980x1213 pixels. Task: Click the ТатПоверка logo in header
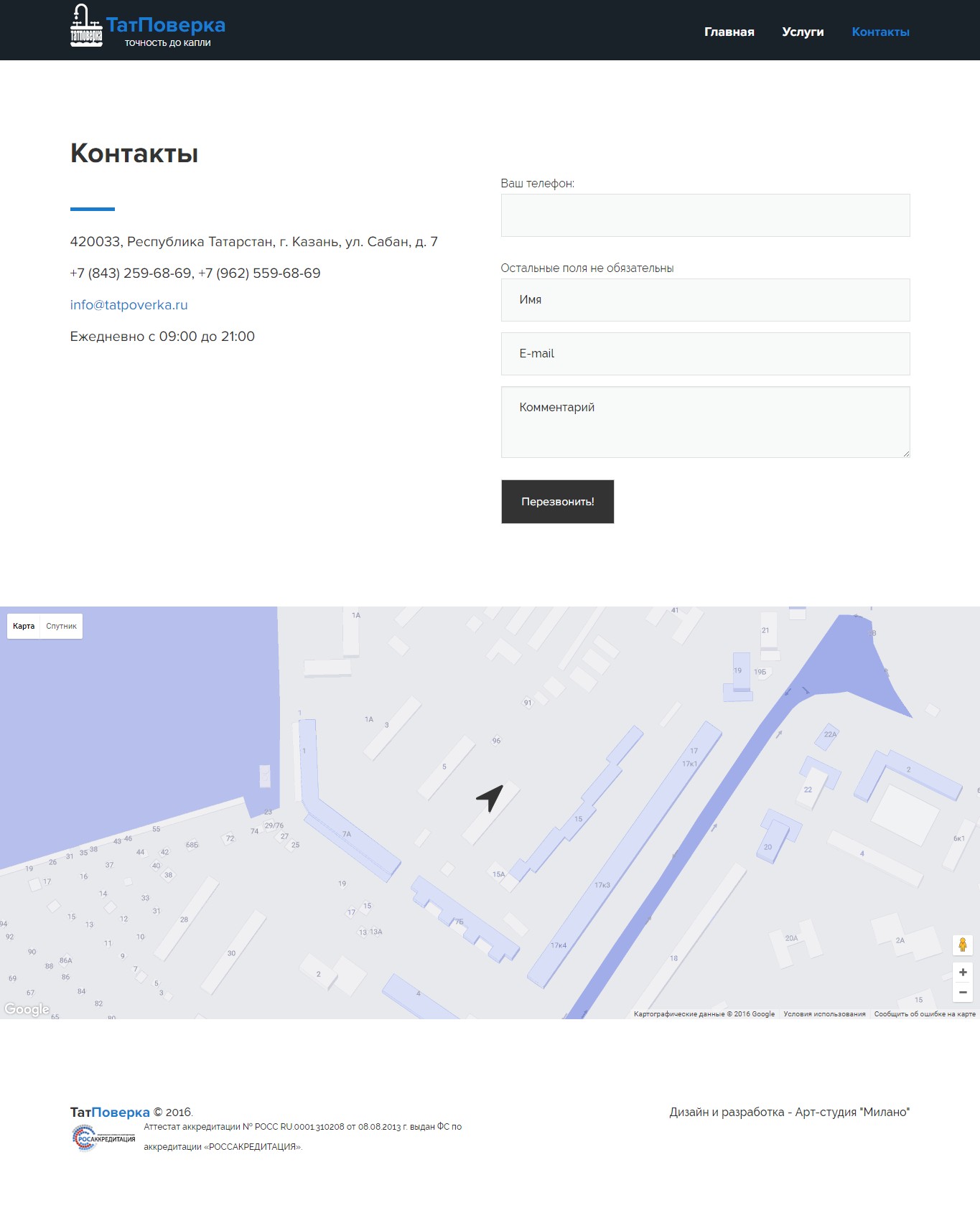pyautogui.click(x=147, y=27)
